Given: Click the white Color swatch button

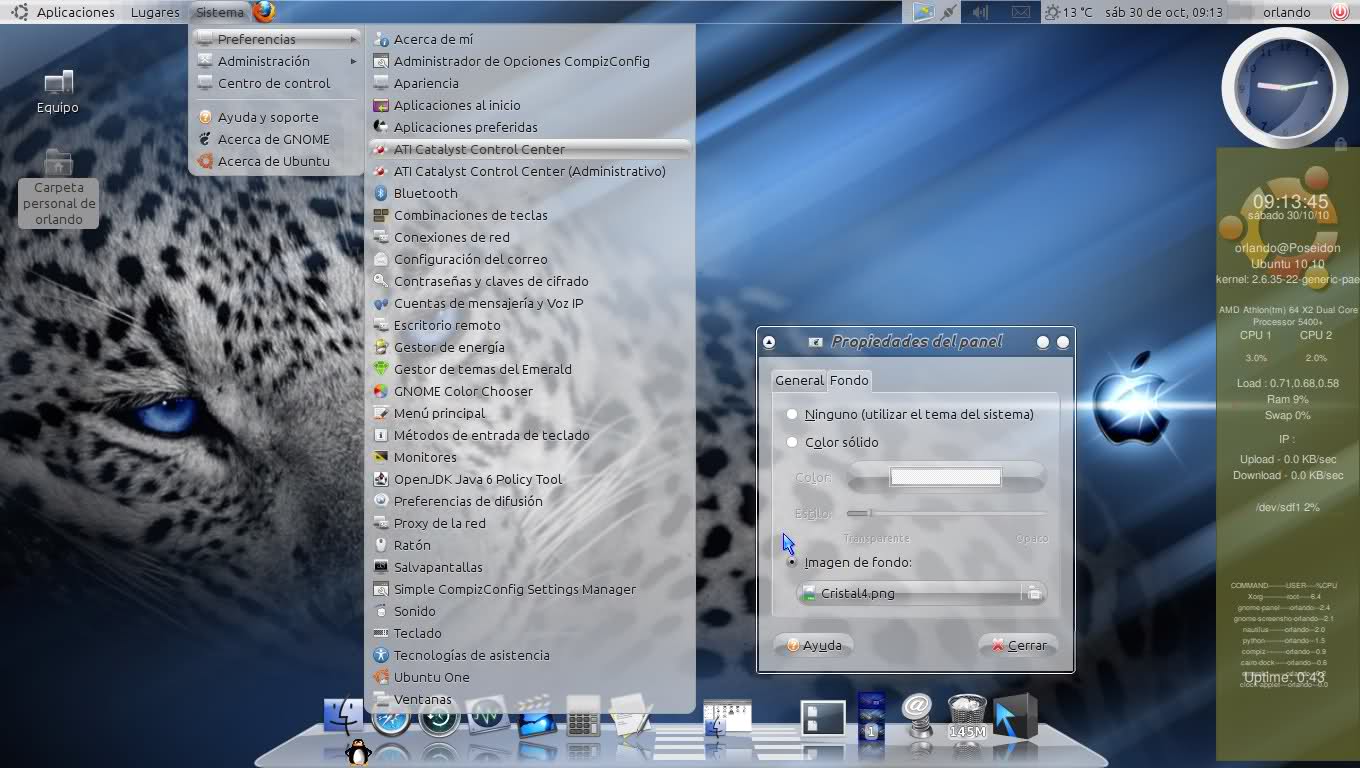Looking at the screenshot, I should (x=945, y=477).
